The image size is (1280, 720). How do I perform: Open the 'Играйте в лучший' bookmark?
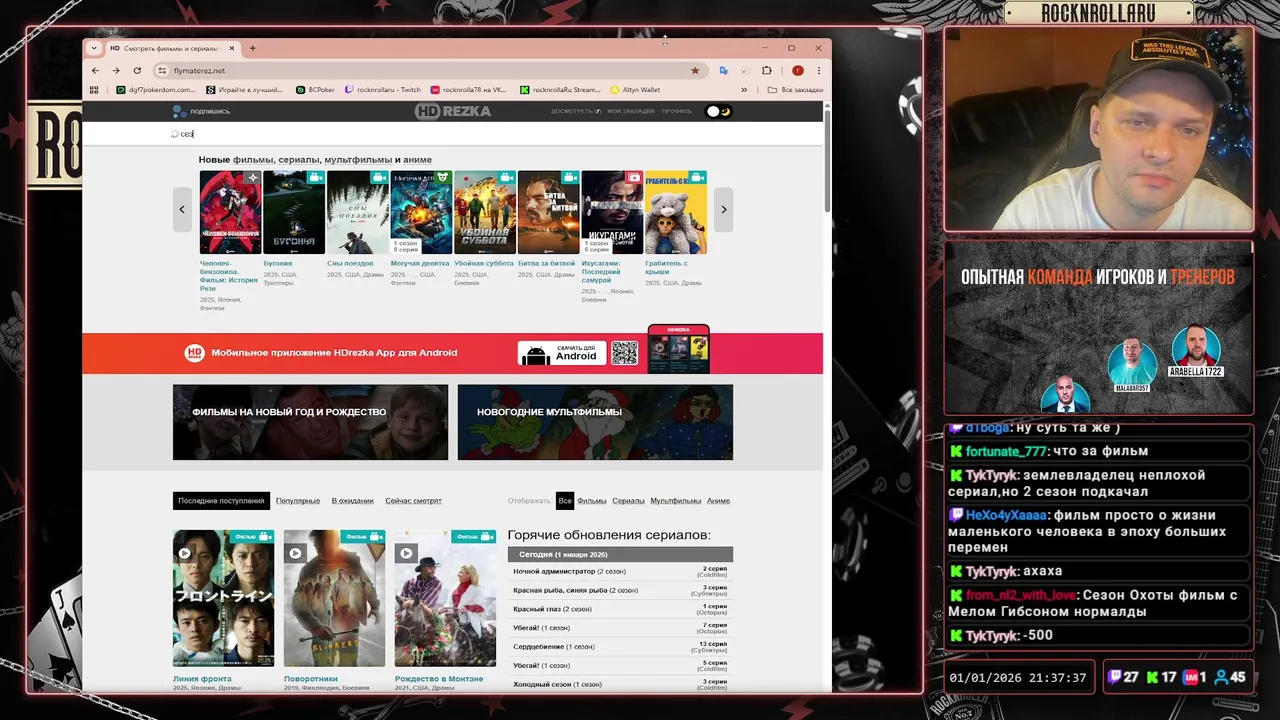(245, 89)
